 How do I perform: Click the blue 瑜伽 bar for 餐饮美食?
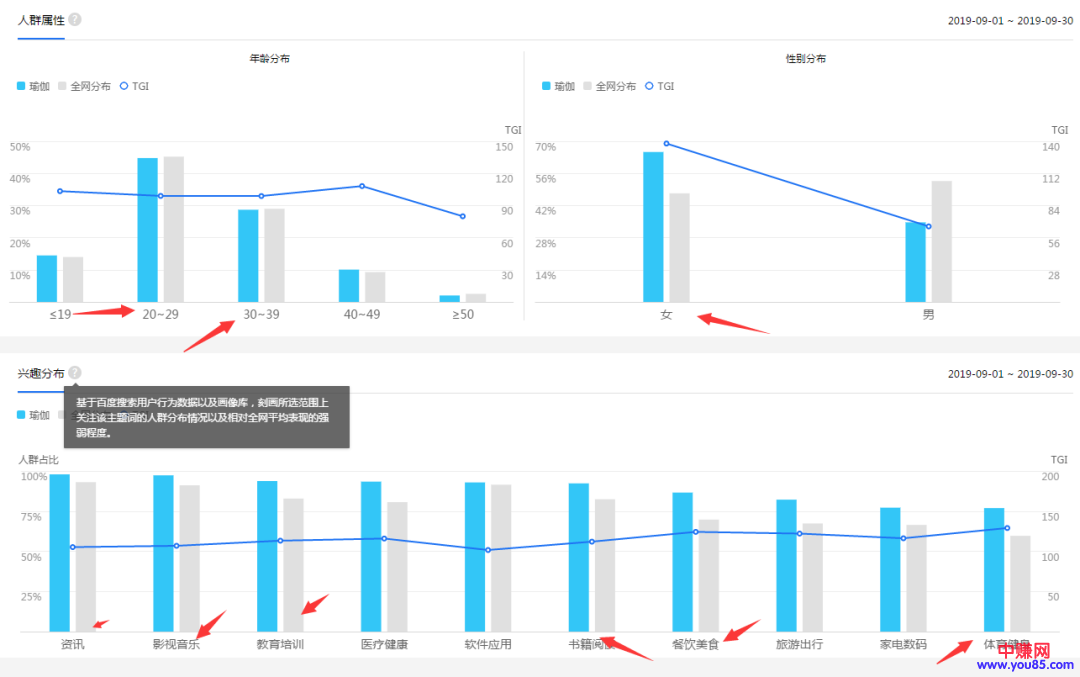click(683, 561)
